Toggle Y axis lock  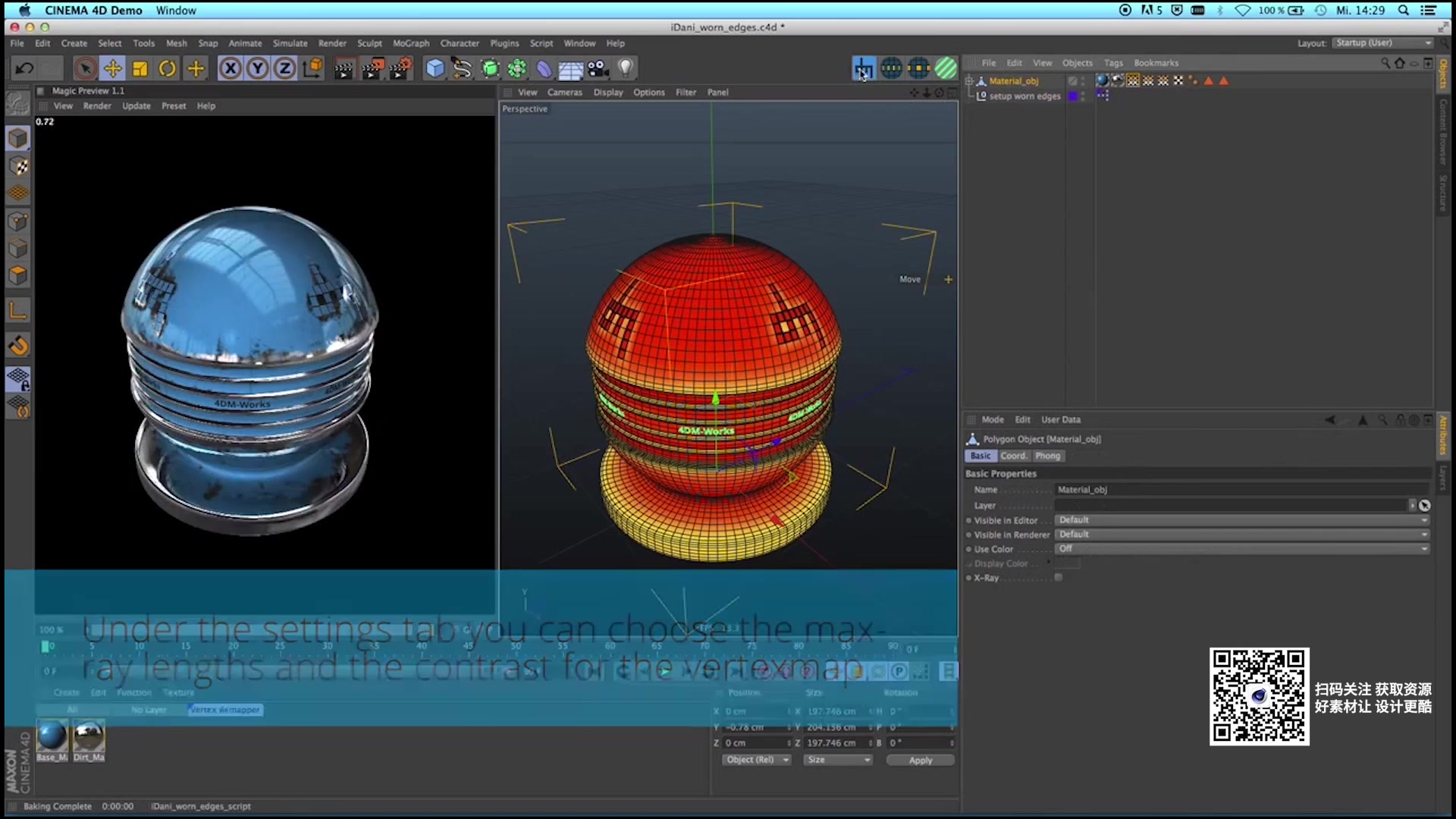[x=257, y=69]
